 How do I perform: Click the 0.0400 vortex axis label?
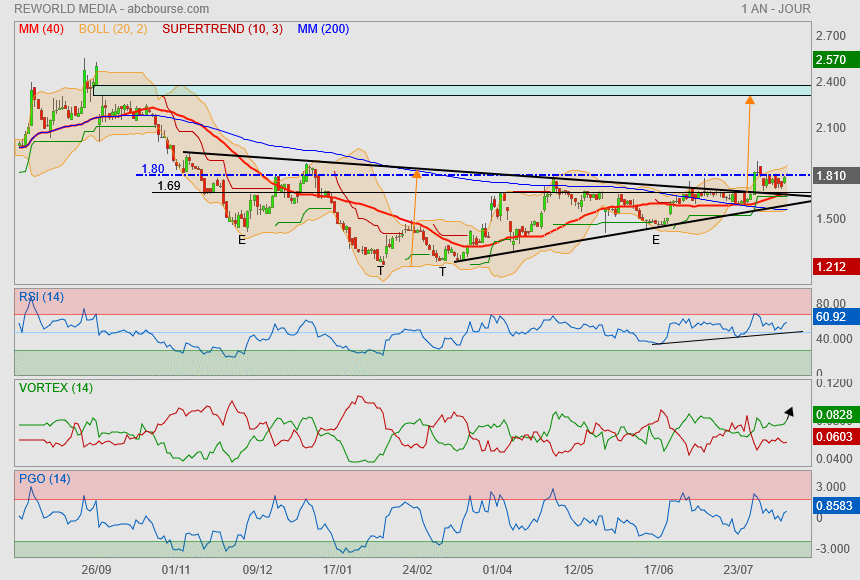tap(834, 459)
